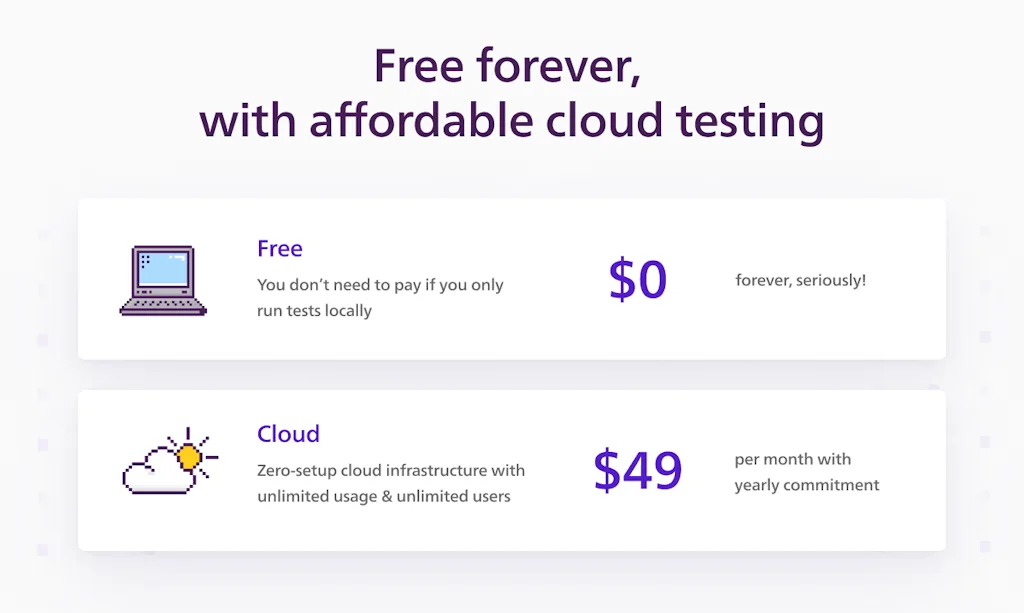
Task: Click the pixel-art laptop icon
Action: click(x=163, y=281)
